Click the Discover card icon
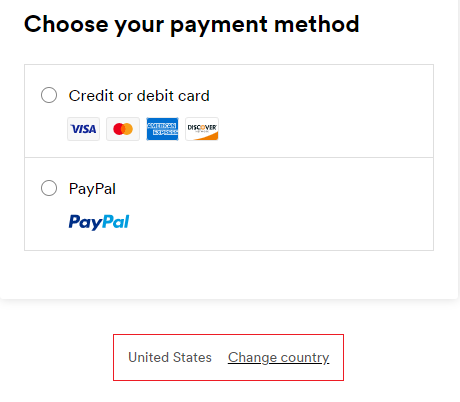The height and width of the screenshot is (402, 460). coord(202,129)
